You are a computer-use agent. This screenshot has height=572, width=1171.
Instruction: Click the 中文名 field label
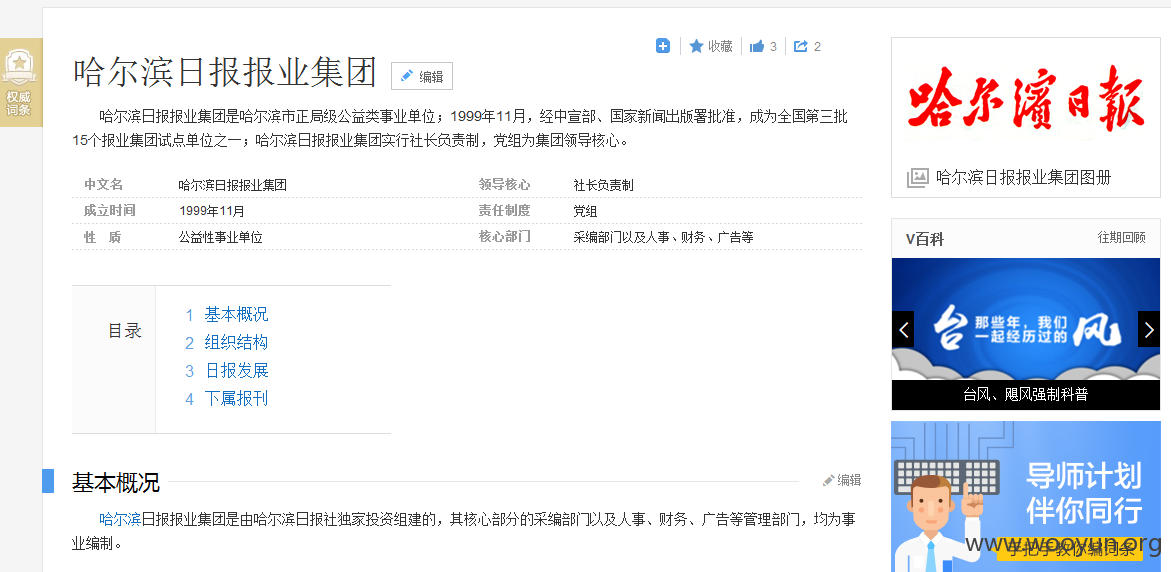pyautogui.click(x=103, y=184)
